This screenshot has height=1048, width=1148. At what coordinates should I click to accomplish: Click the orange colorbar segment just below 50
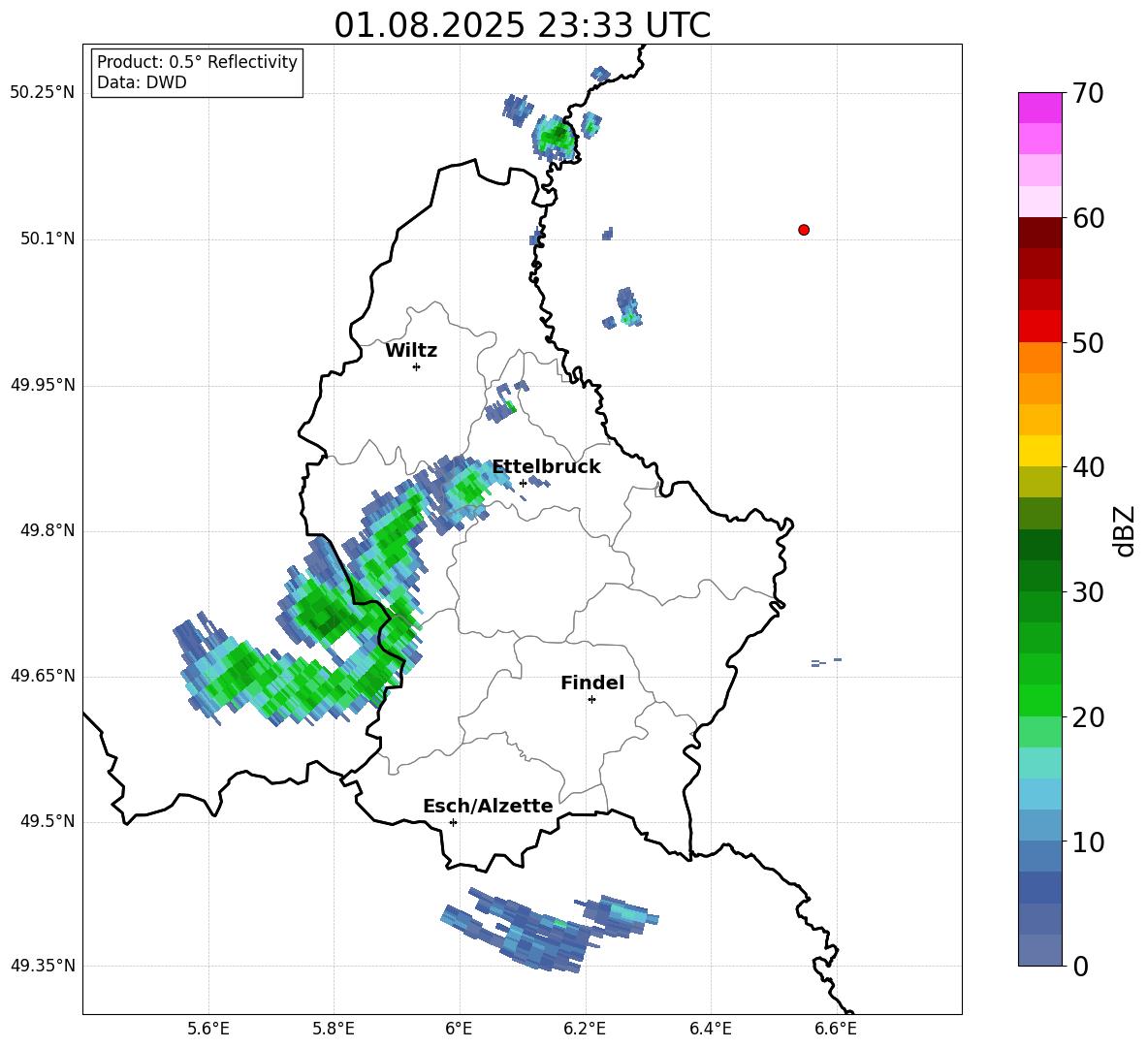[1039, 358]
